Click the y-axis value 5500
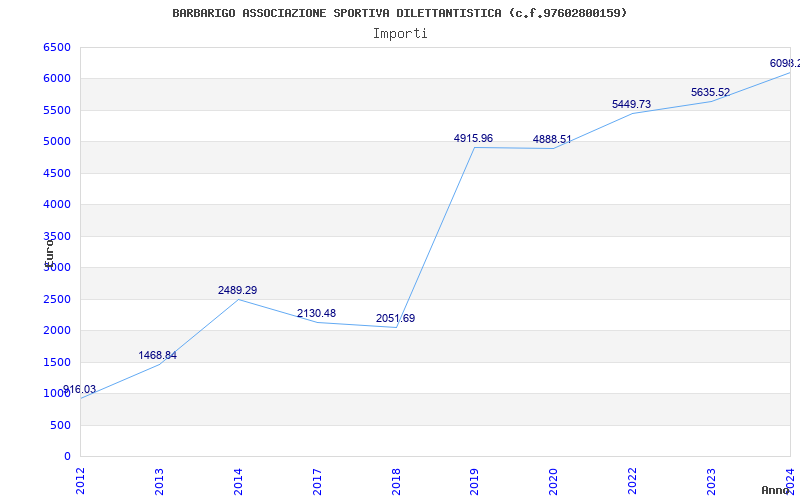 pyautogui.click(x=57, y=110)
